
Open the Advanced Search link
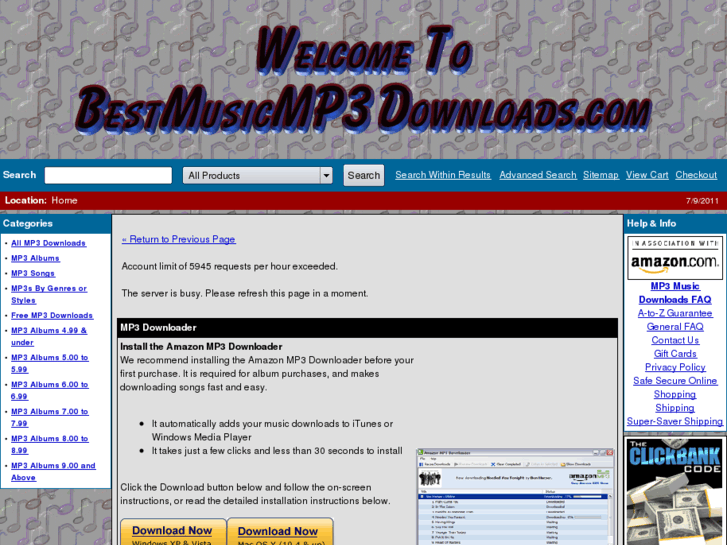tap(538, 175)
